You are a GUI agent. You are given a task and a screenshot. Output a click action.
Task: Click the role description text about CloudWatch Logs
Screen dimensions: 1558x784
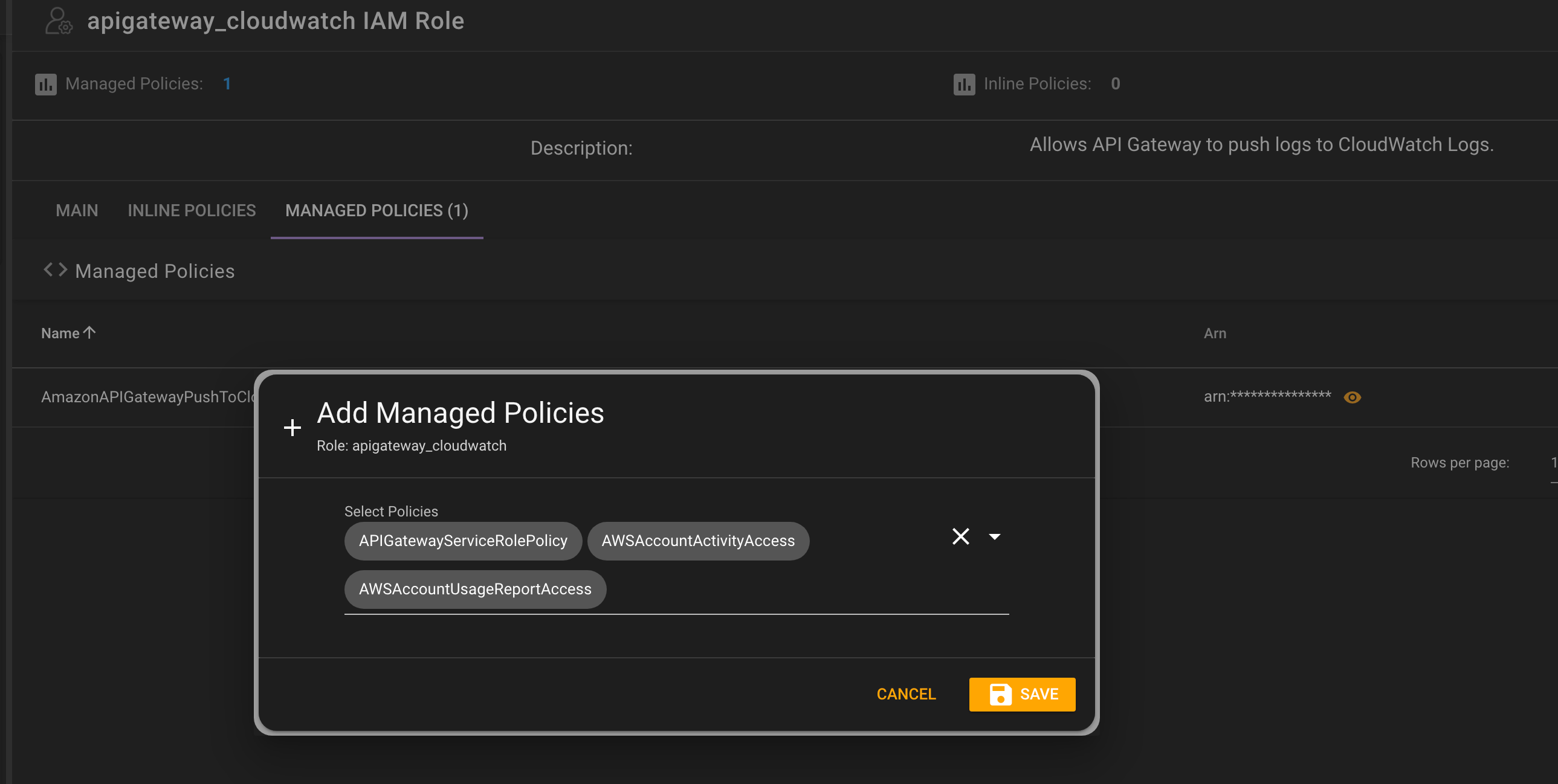coord(1262,144)
